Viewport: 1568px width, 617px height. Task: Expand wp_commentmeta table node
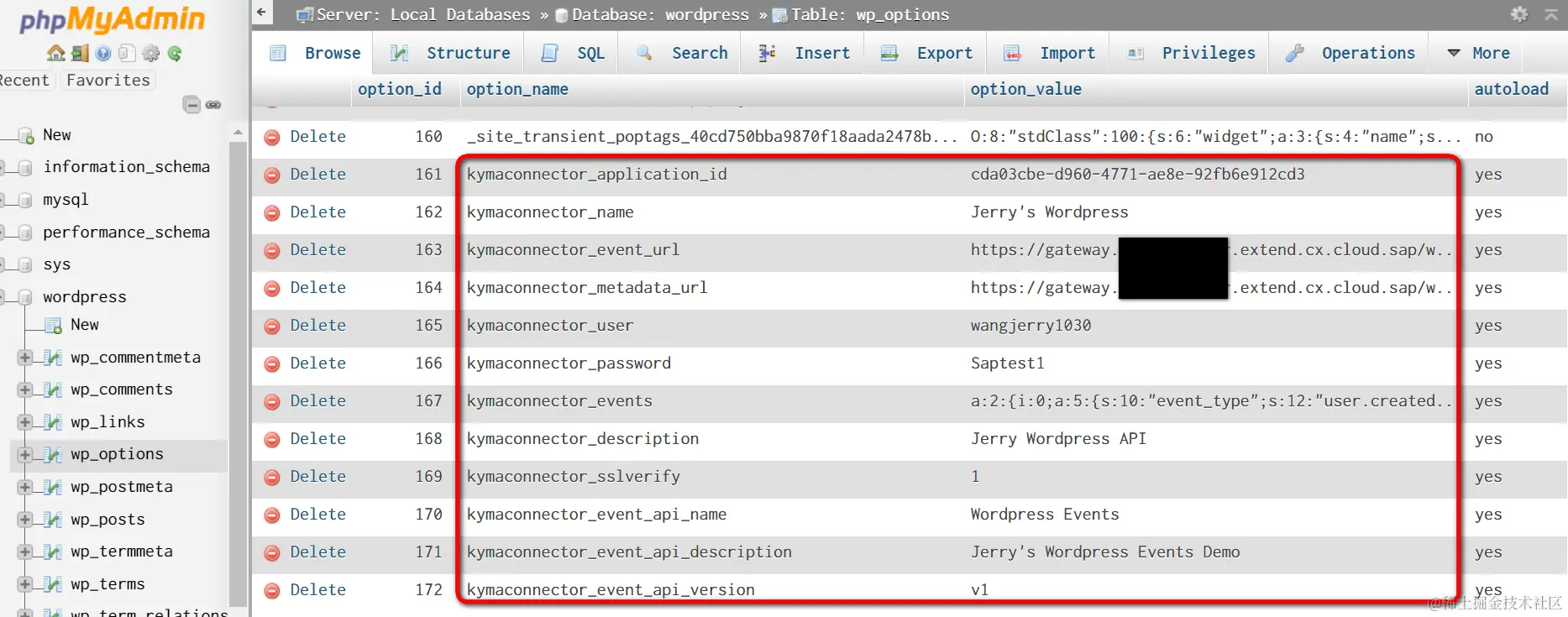[25, 358]
